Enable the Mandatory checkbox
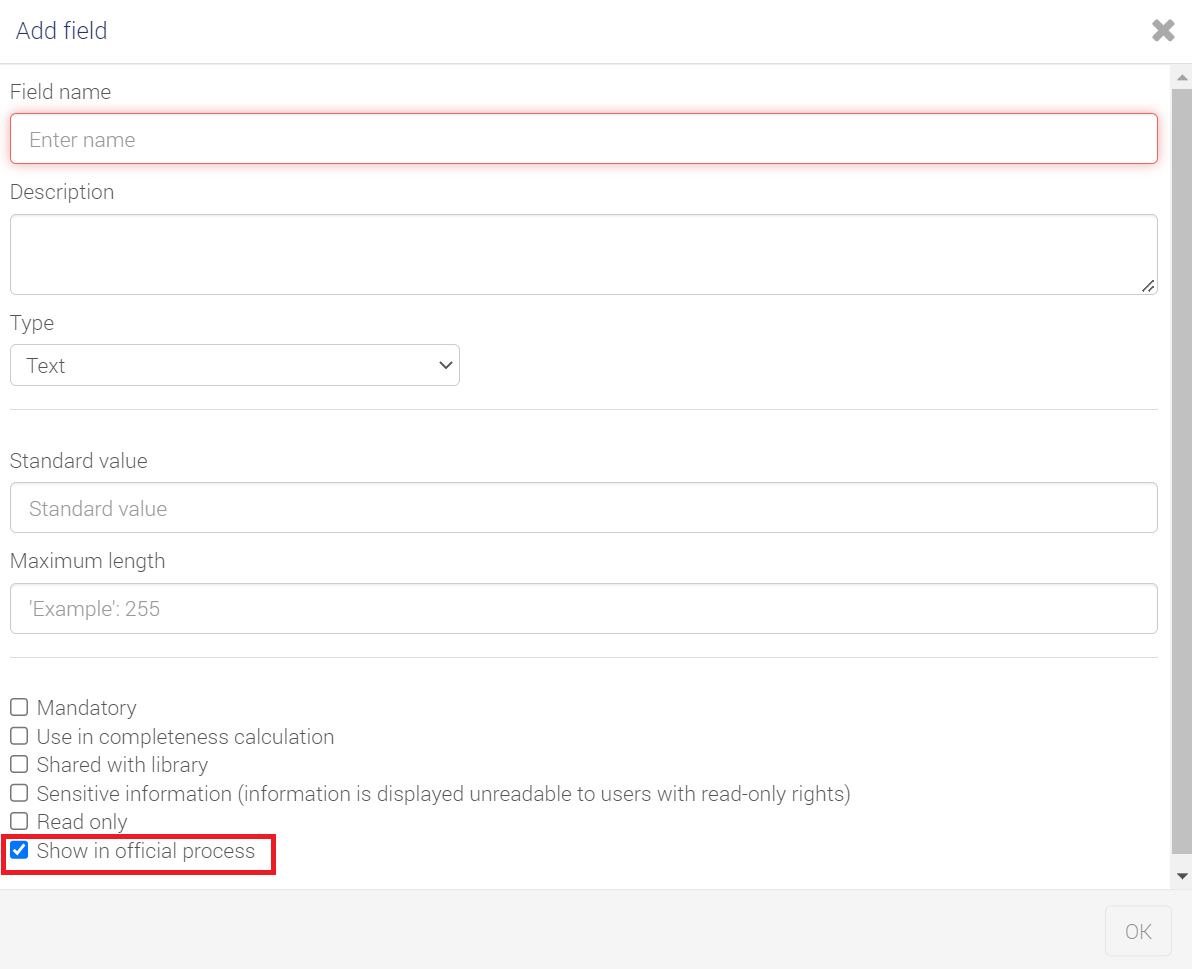 point(19,708)
